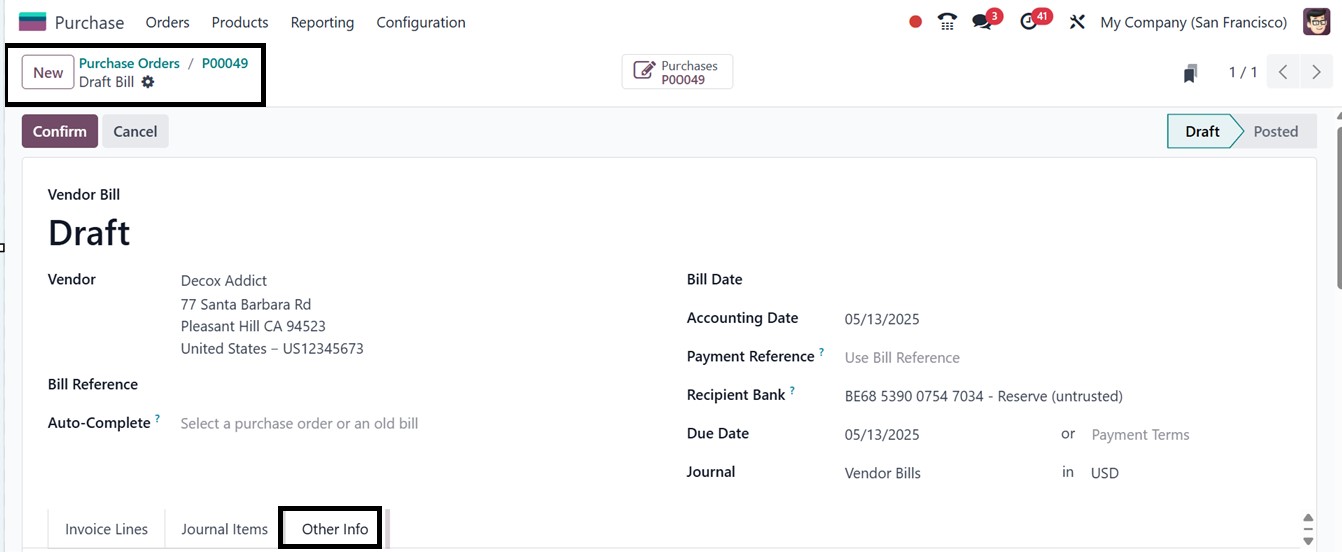The image size is (1342, 552).
Task: Open the Draft Bill gear actions menu
Action: (148, 82)
